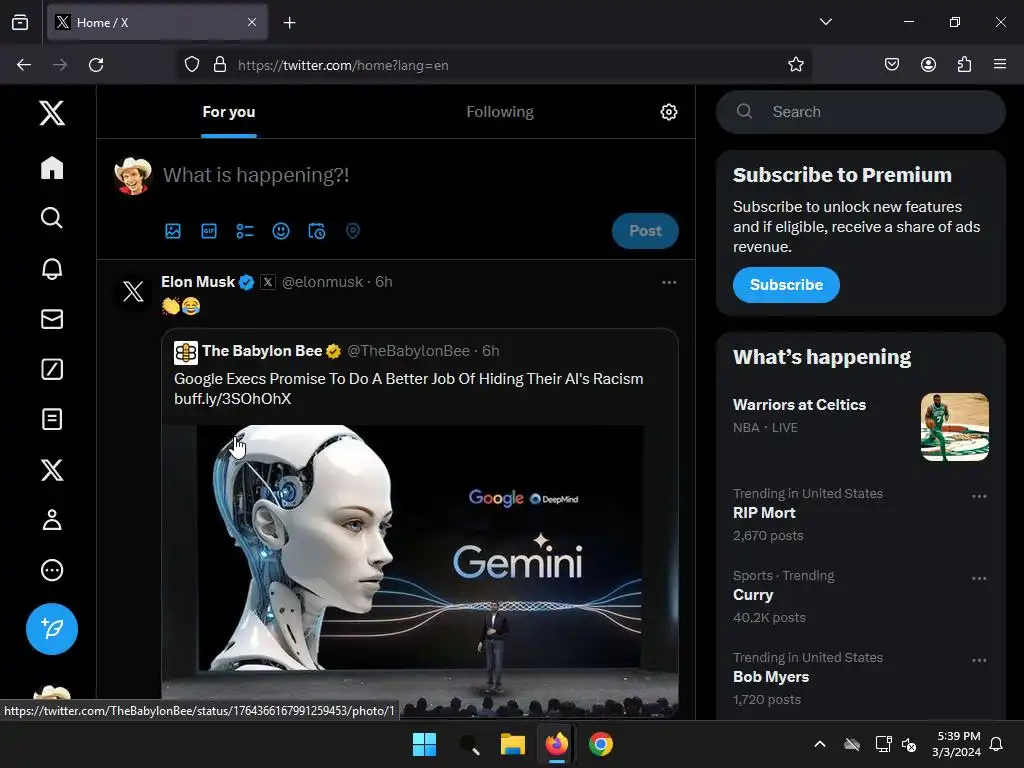Open more options for RIP Mort trend
The height and width of the screenshot is (768, 1024).
[x=979, y=496]
